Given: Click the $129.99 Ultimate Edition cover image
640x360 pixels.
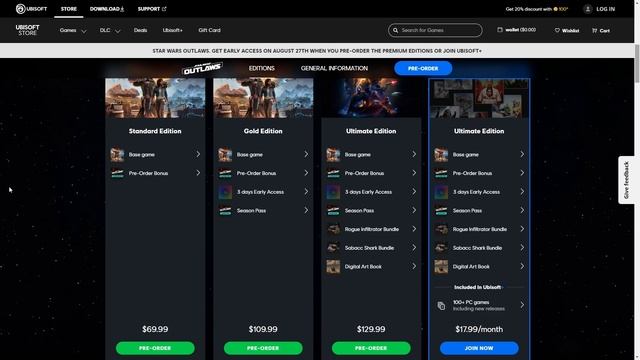Looking at the screenshot, I should click(371, 98).
